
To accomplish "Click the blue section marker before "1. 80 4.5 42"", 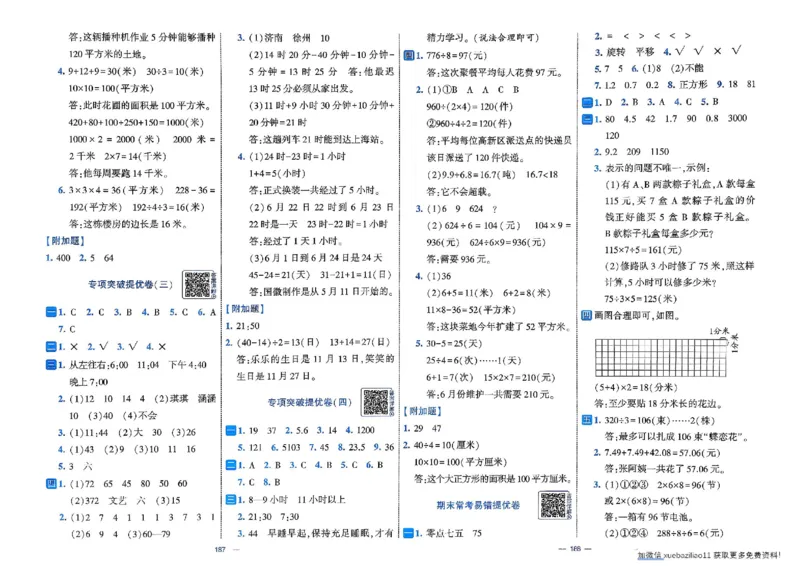I will click(x=587, y=119).
